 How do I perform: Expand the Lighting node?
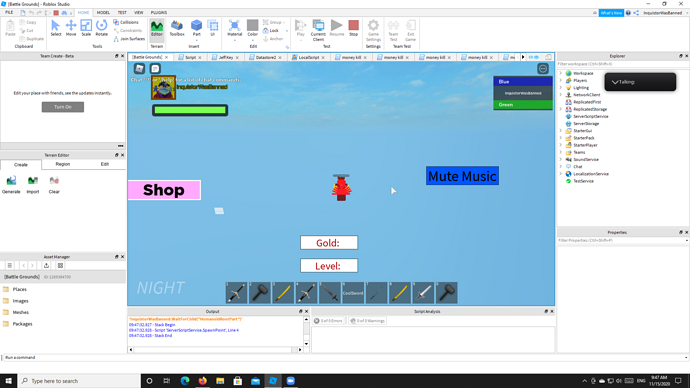tap(561, 88)
